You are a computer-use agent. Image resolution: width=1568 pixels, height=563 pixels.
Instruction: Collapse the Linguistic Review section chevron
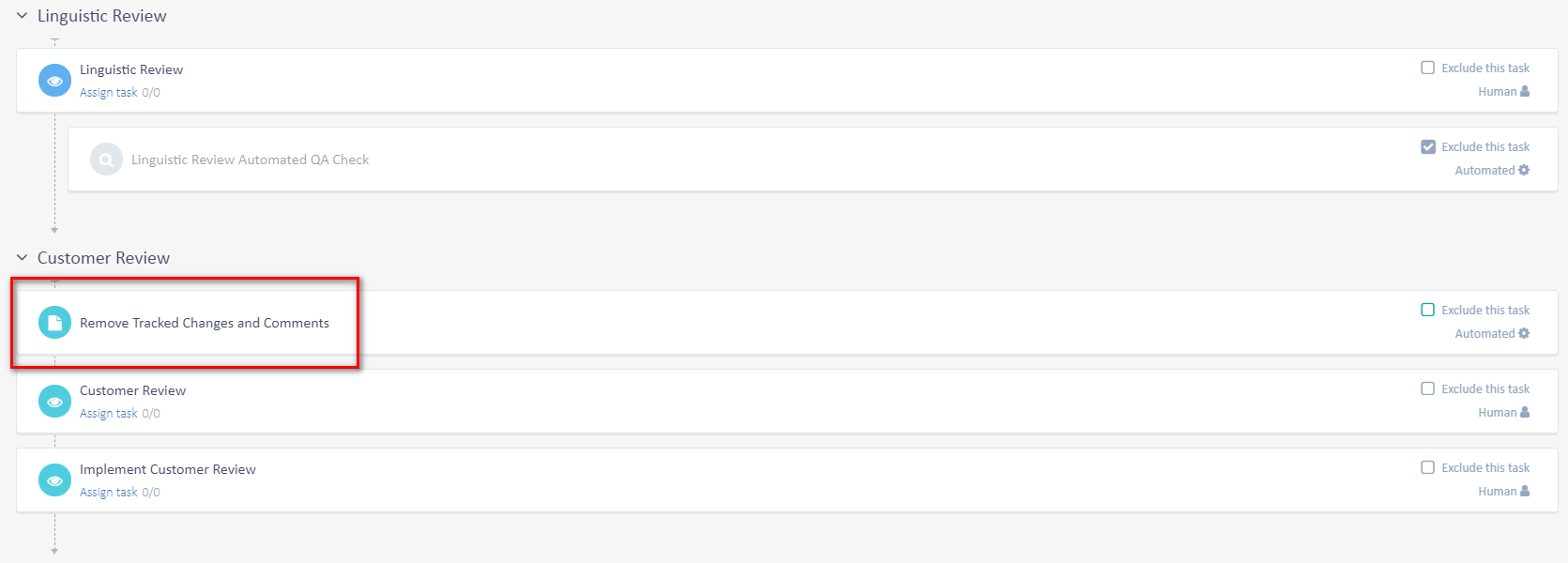coord(22,16)
